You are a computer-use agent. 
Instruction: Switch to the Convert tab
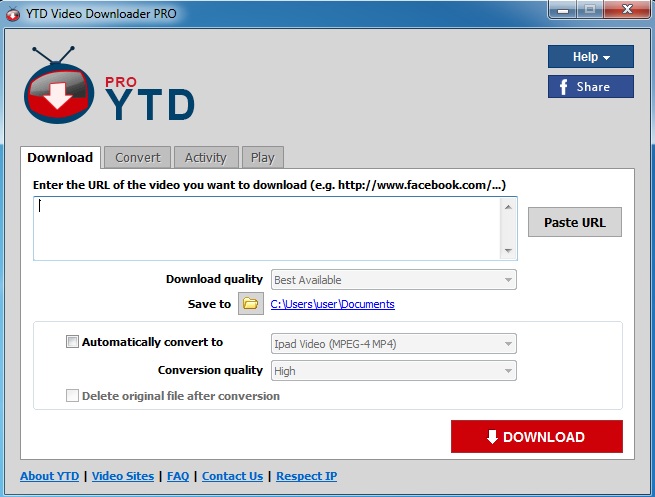coord(137,157)
